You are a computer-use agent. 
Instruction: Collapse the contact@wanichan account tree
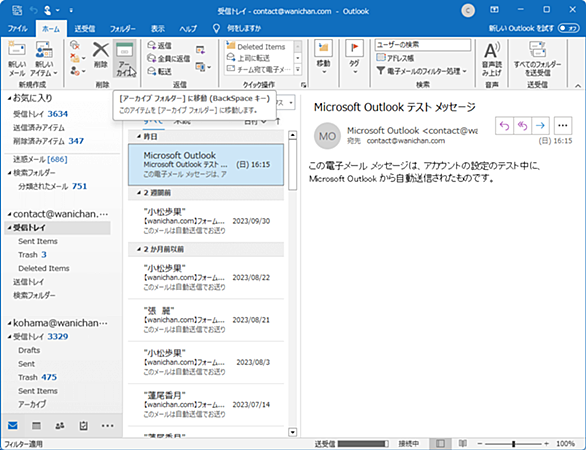9,215
